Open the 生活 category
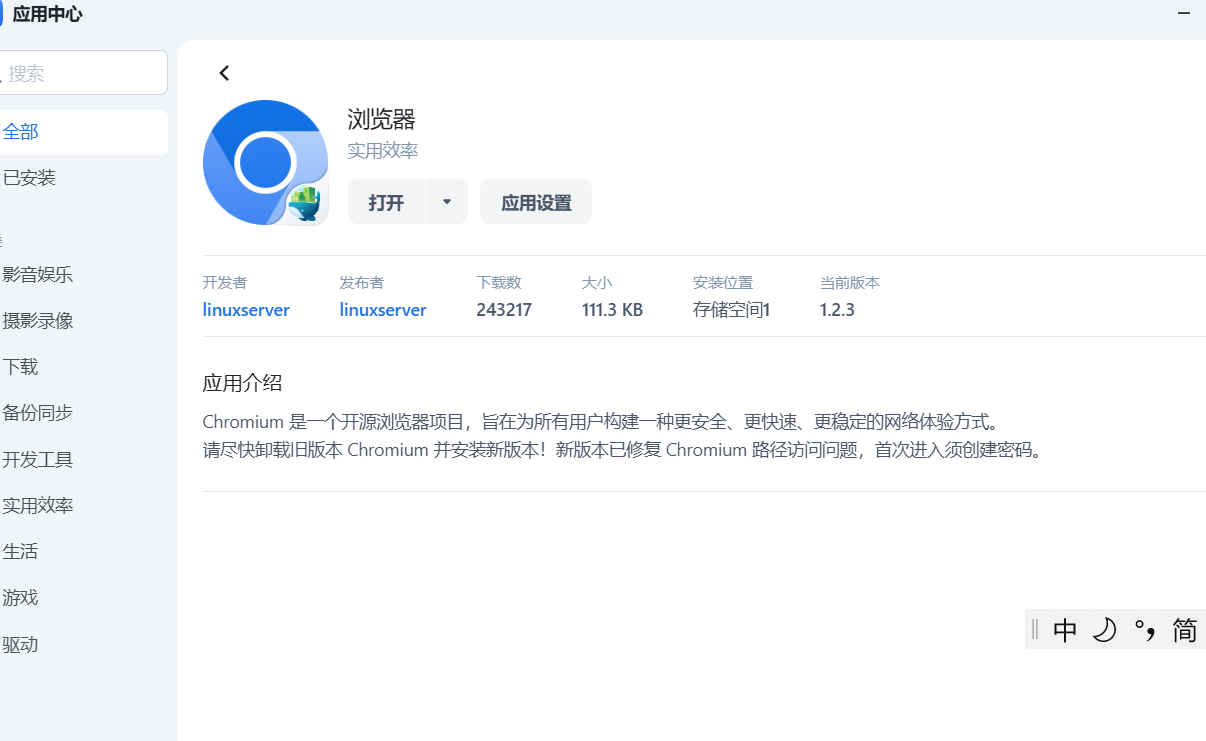The height and width of the screenshot is (741, 1206). (84, 552)
